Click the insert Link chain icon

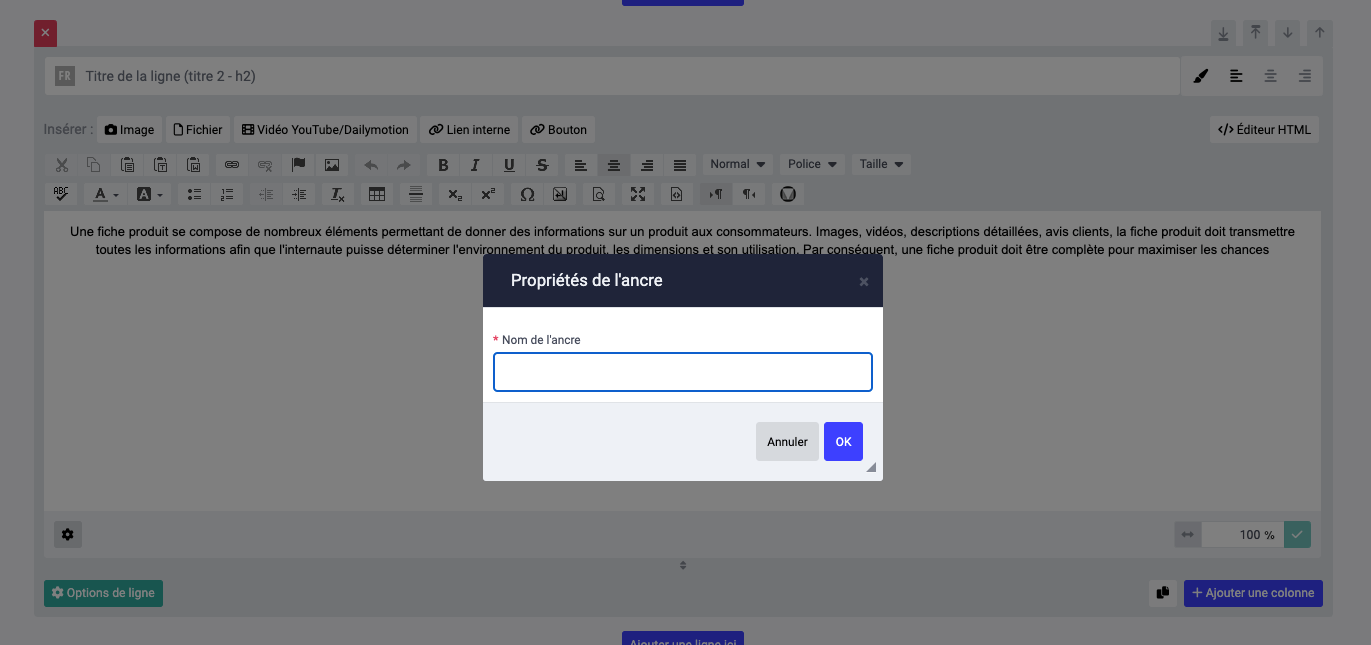(x=231, y=165)
